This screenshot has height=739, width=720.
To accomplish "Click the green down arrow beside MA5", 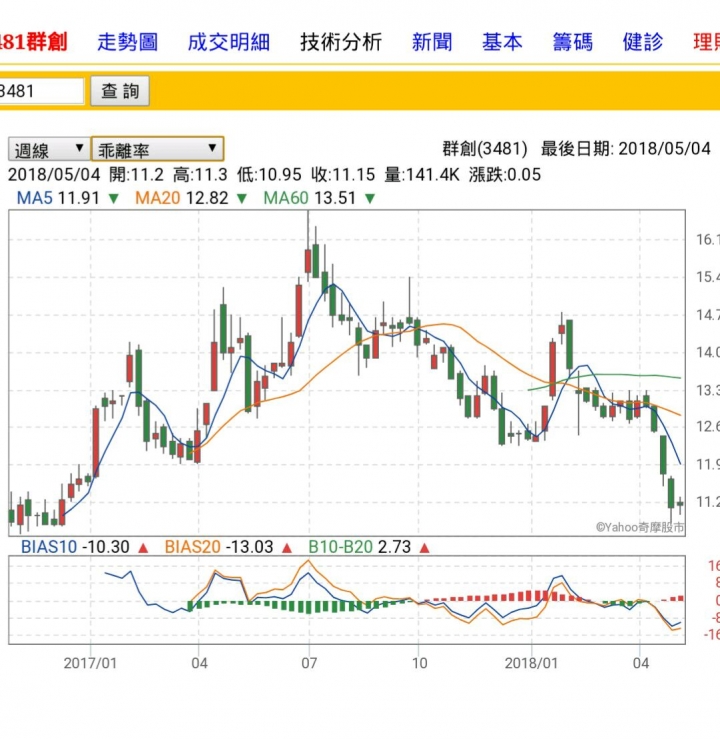I will [114, 199].
